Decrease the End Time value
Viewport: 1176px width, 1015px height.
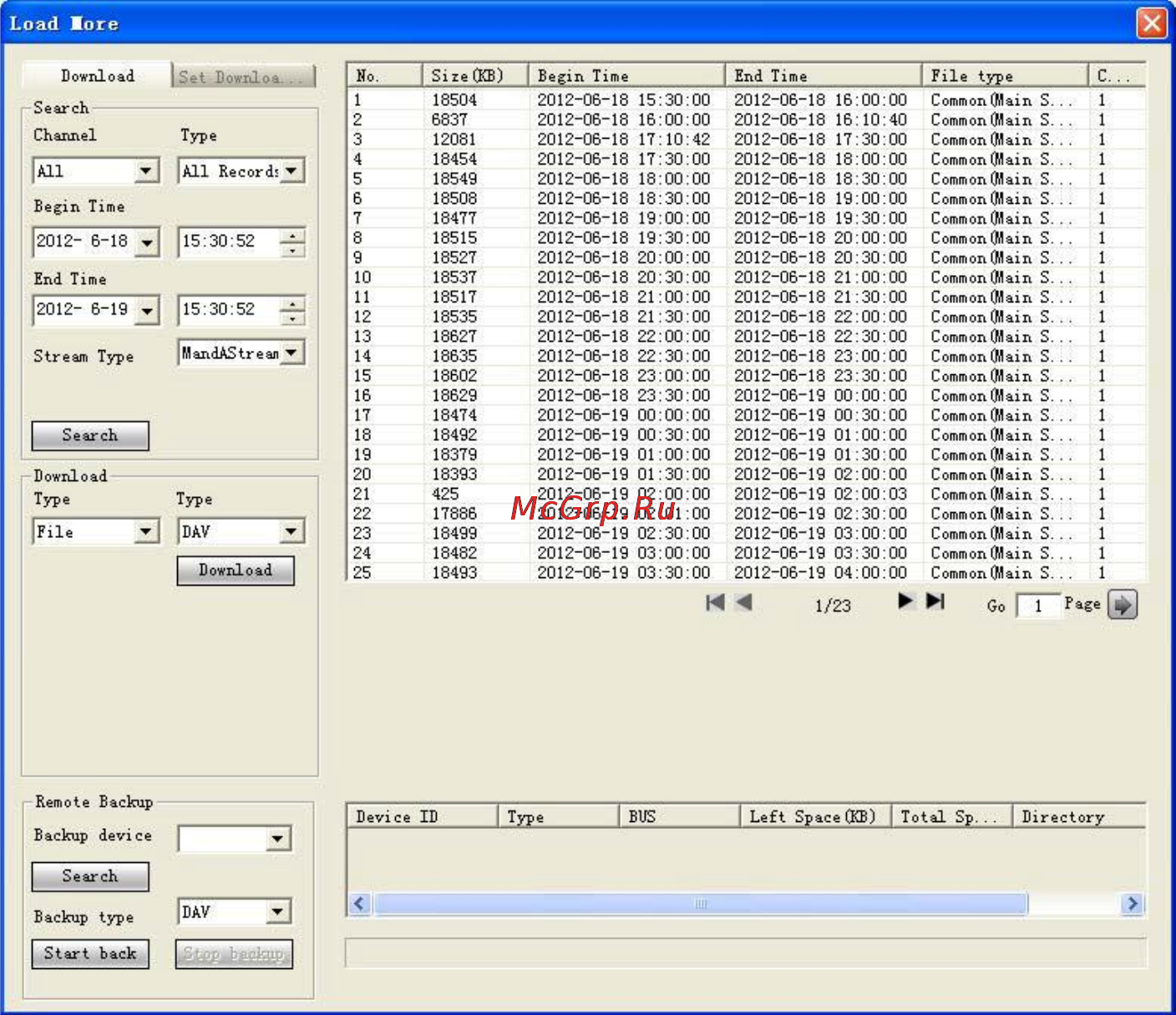(292, 318)
